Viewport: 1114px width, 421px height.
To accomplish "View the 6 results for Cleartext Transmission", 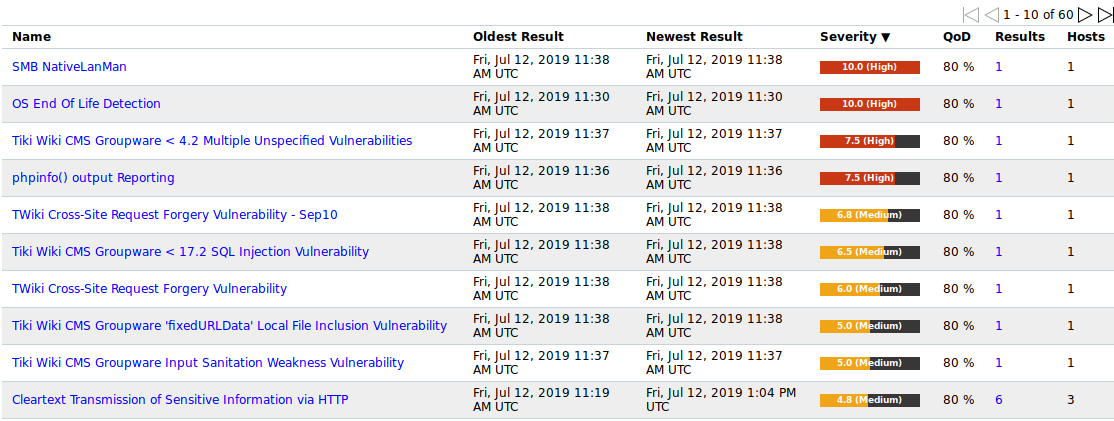I will pos(998,400).
